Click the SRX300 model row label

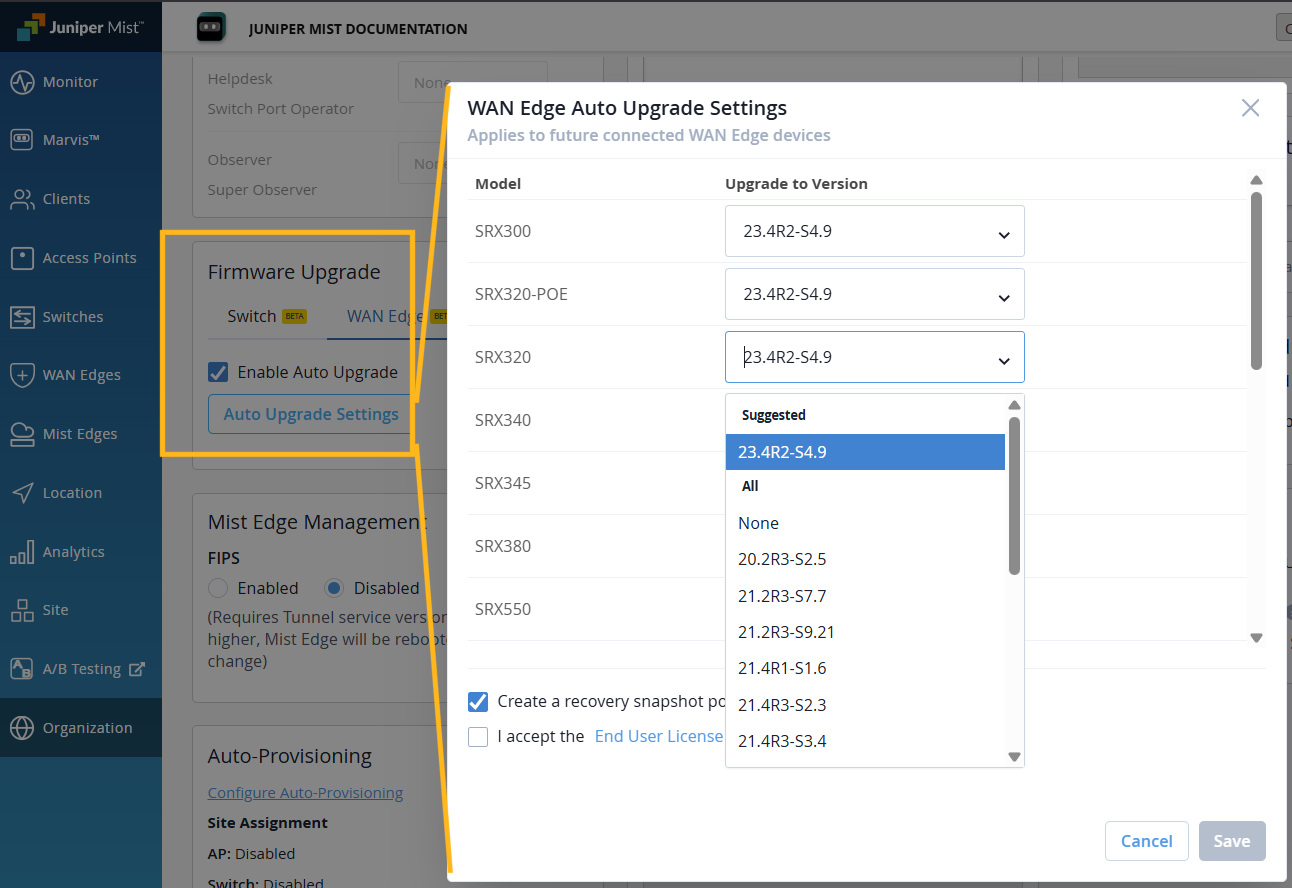(503, 231)
